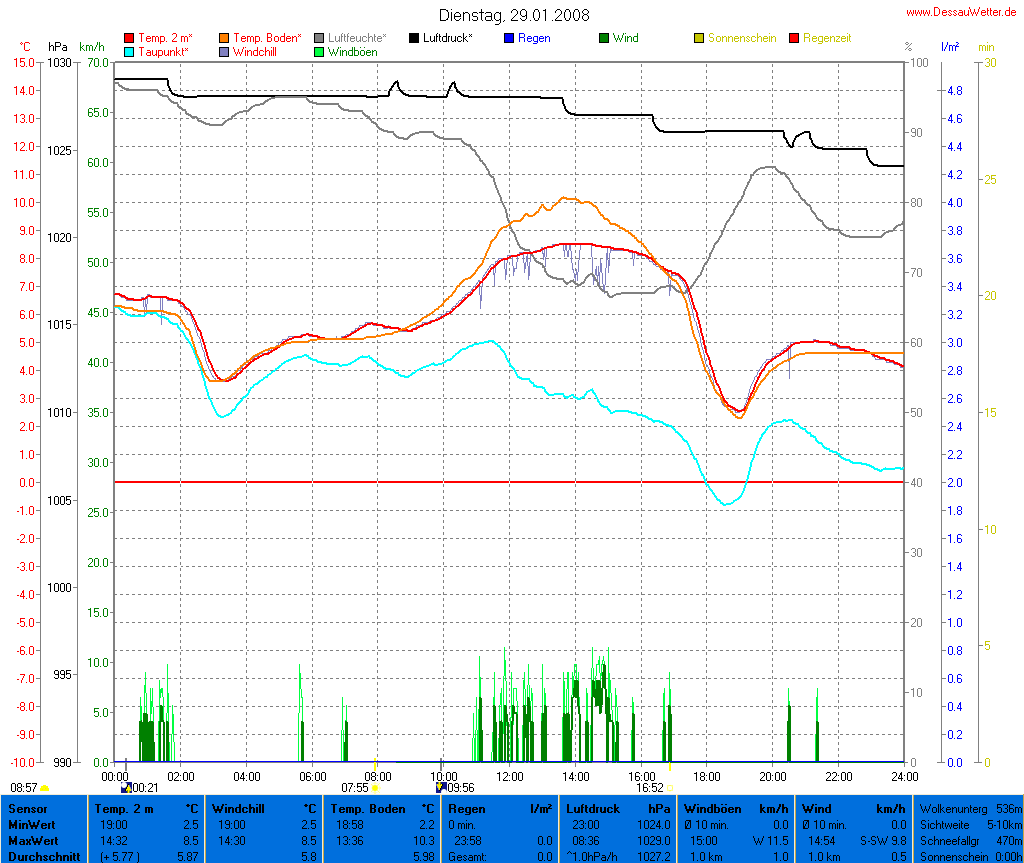Click the light green Windböen legend square
Screen dimensions: 1024x863
click(x=319, y=51)
